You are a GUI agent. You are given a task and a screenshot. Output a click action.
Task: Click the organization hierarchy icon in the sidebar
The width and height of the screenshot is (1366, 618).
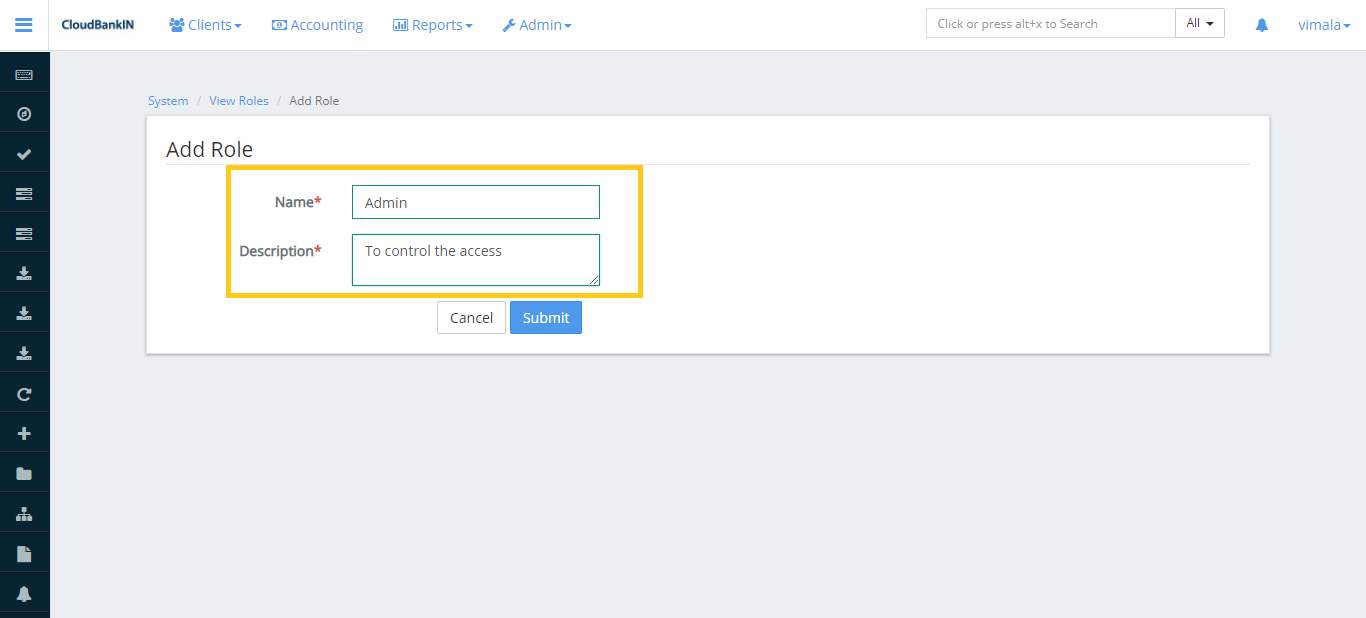(24, 514)
